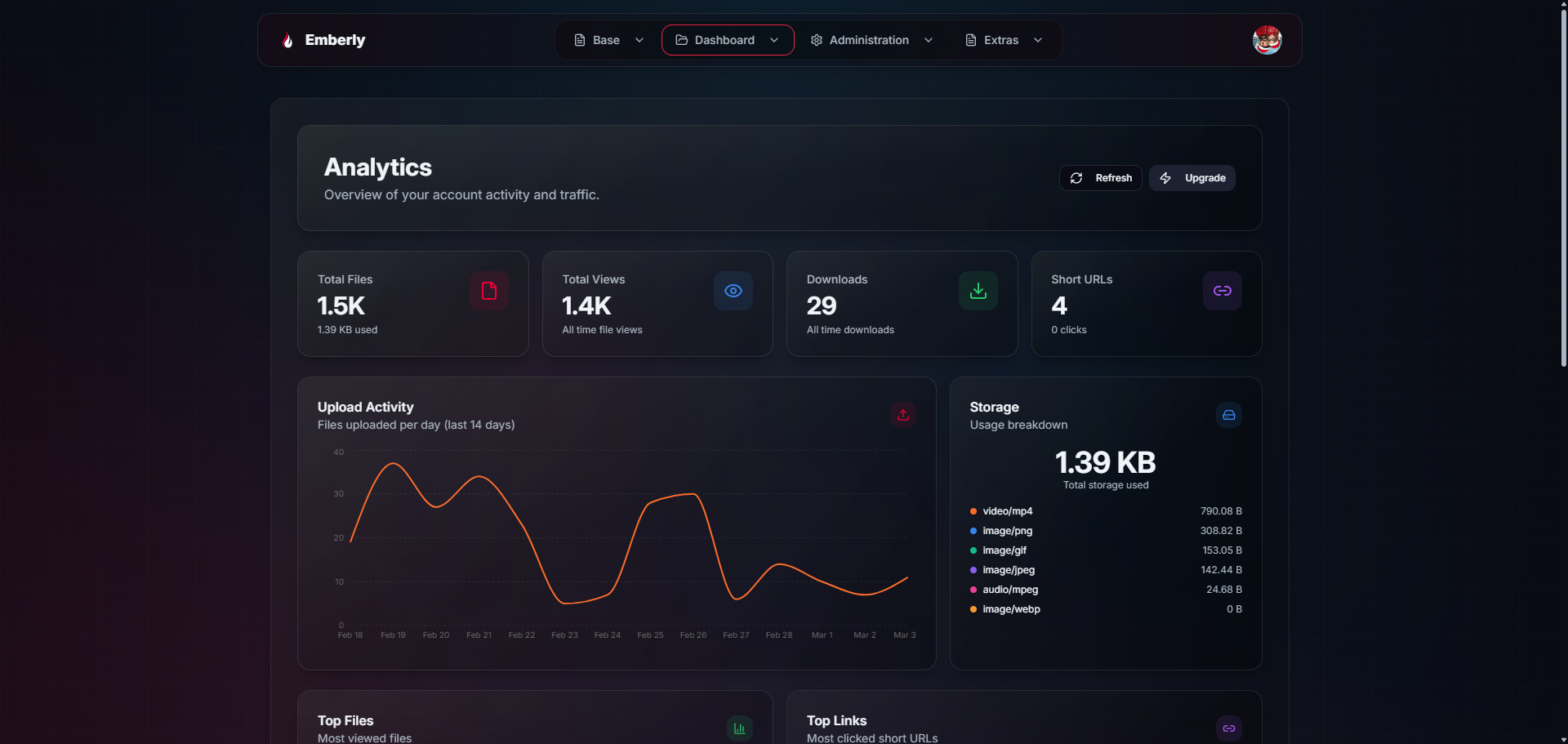Click the Upload Activity upload icon
The height and width of the screenshot is (744, 1568).
[903, 415]
